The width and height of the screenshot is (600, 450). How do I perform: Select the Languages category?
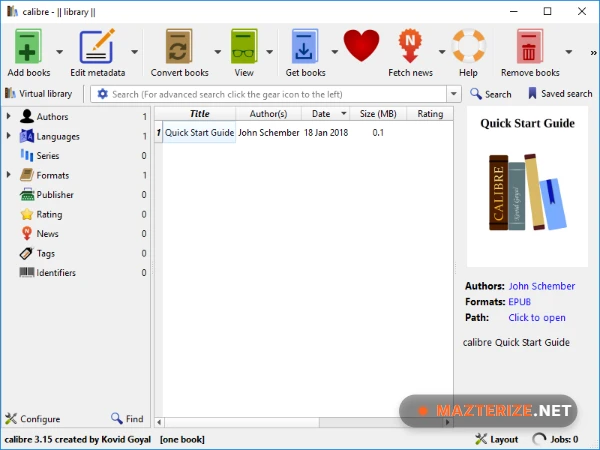pyautogui.click(x=58, y=136)
